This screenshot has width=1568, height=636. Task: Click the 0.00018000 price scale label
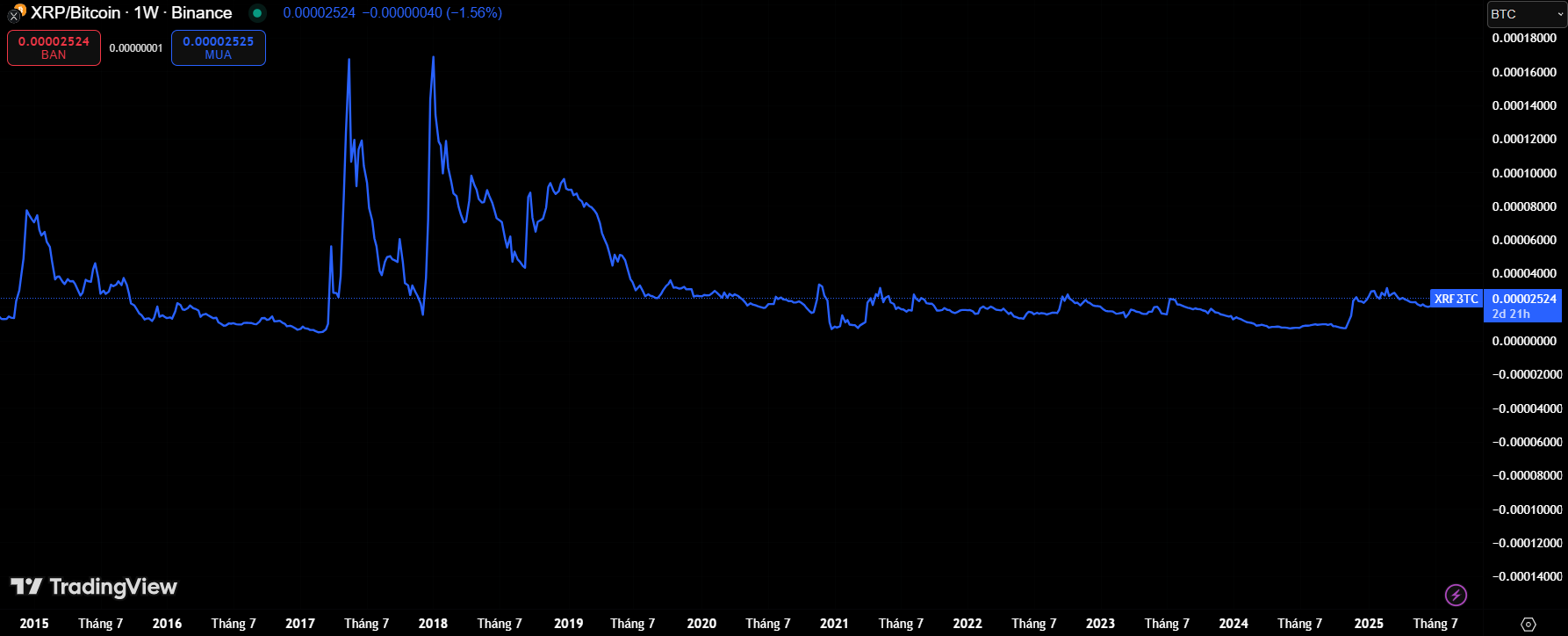coord(1524,38)
